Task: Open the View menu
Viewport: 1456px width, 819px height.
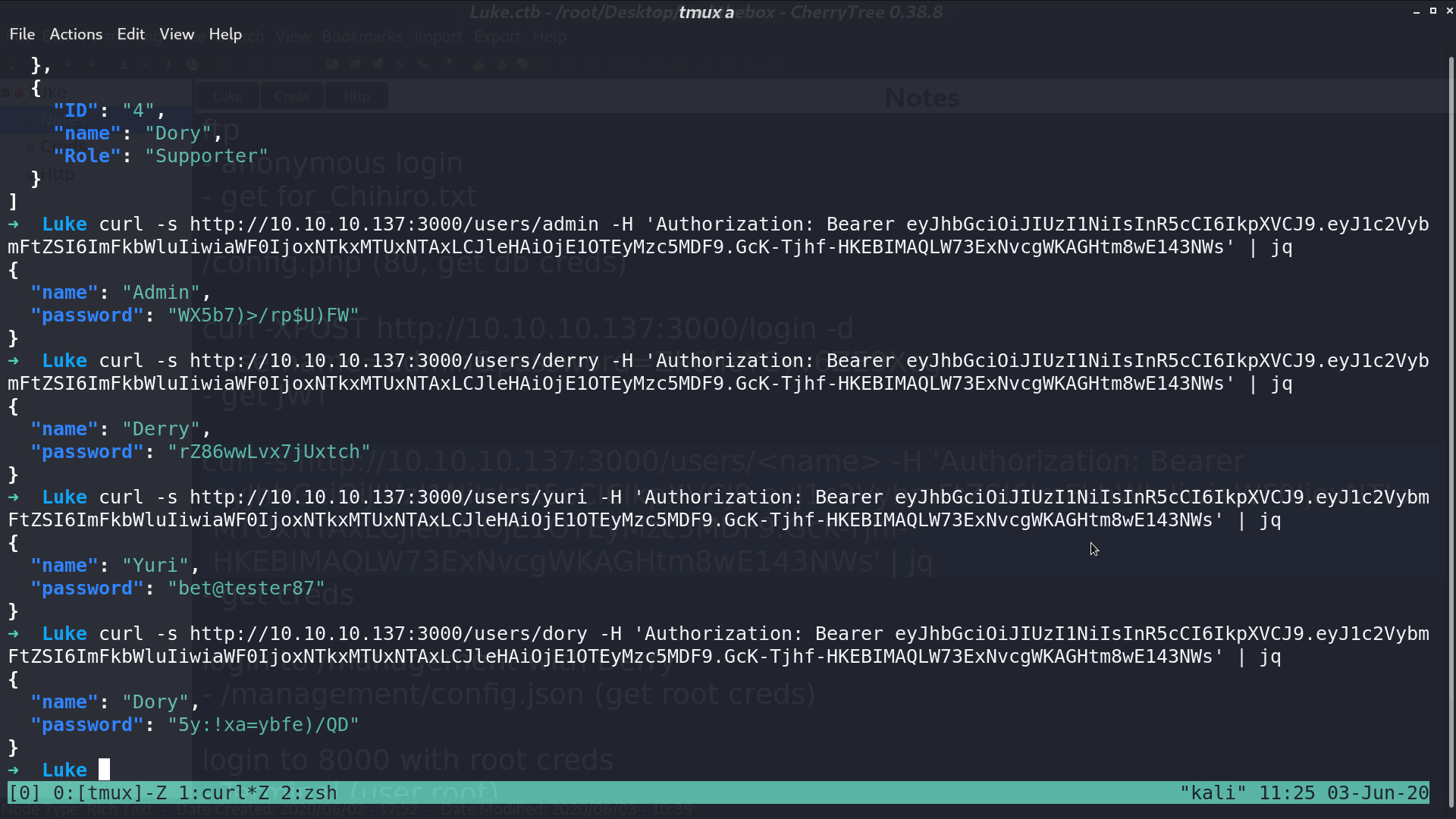Action: (177, 34)
